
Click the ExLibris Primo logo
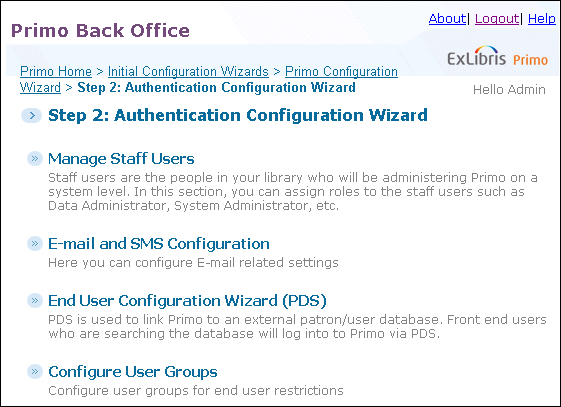497,57
